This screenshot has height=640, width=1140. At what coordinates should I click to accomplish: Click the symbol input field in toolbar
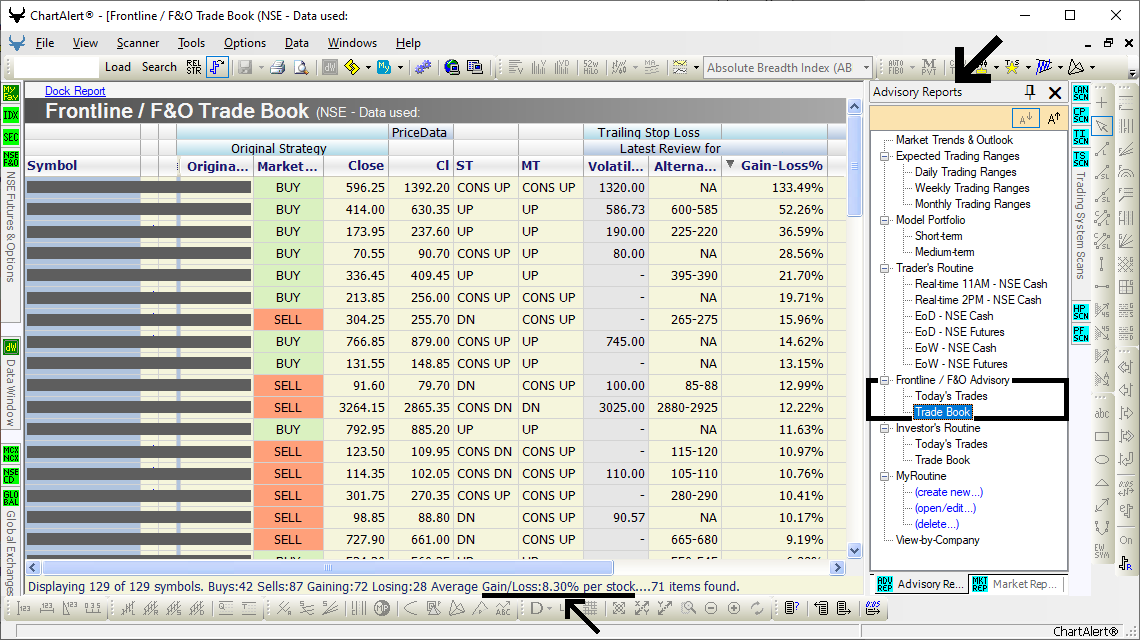point(56,67)
